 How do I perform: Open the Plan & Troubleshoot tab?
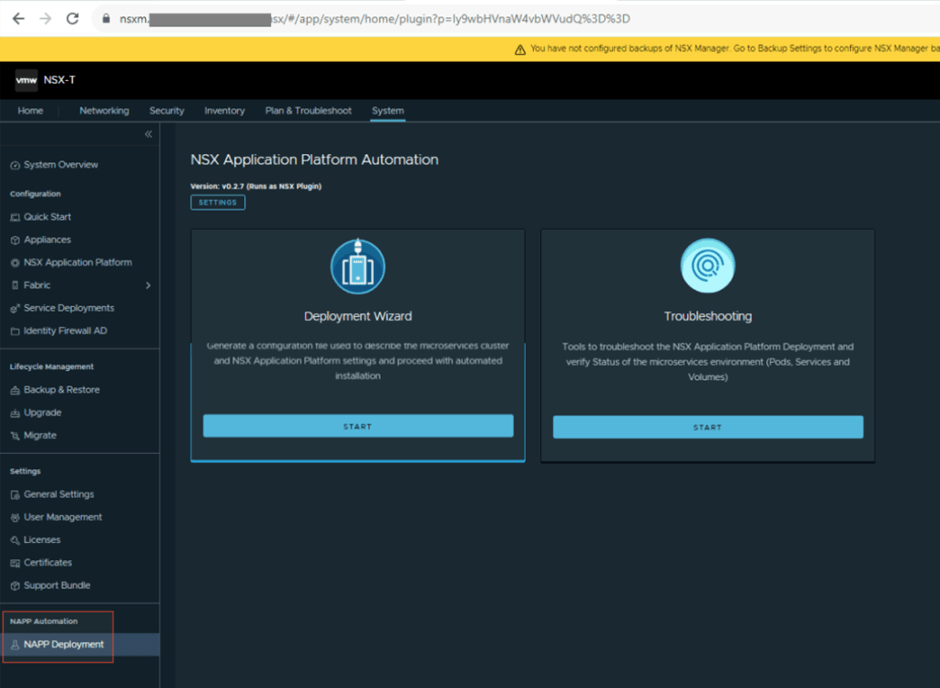tap(308, 111)
